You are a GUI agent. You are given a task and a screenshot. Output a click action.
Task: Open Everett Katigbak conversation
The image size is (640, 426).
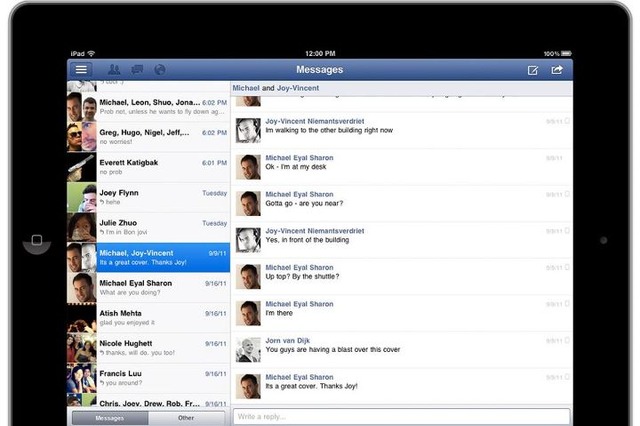pos(149,167)
